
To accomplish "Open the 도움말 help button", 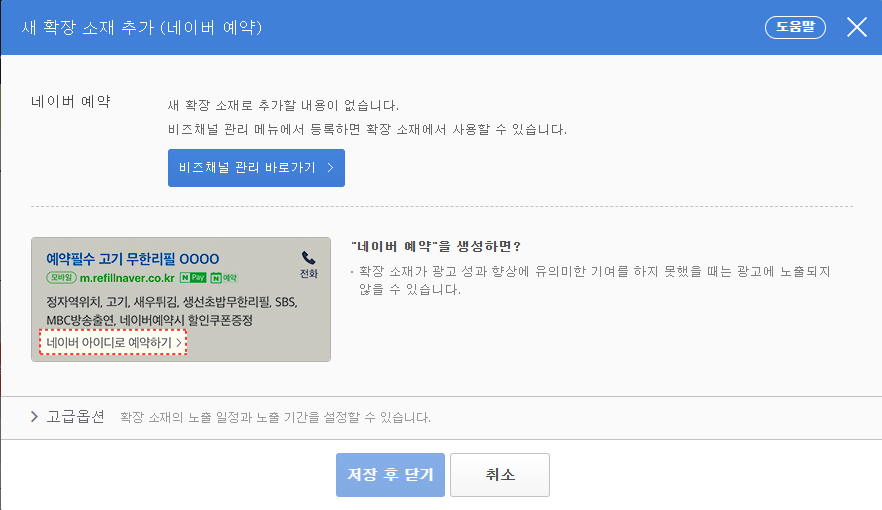I will pos(795,27).
